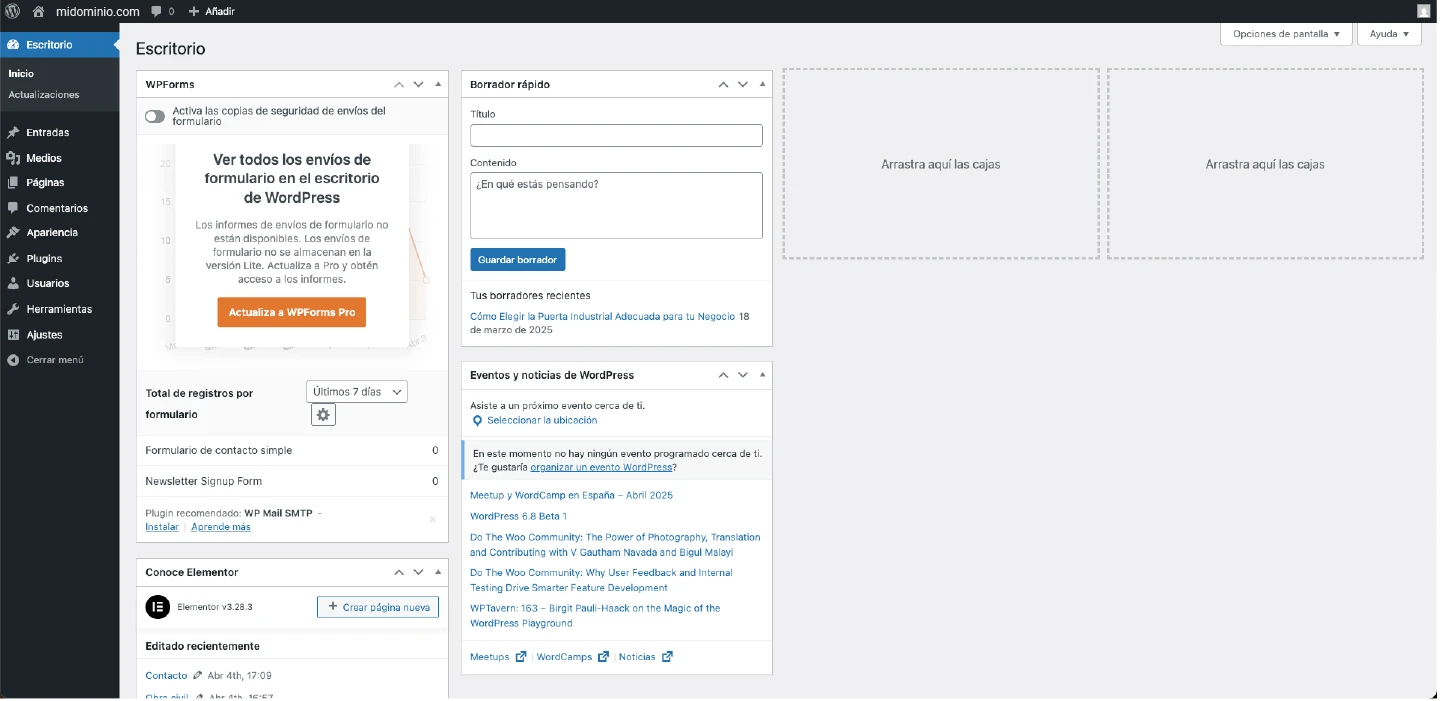Viewport: 1440px width, 701px height.
Task: Select Inicio in the sidebar submenu
Action: click(21, 73)
